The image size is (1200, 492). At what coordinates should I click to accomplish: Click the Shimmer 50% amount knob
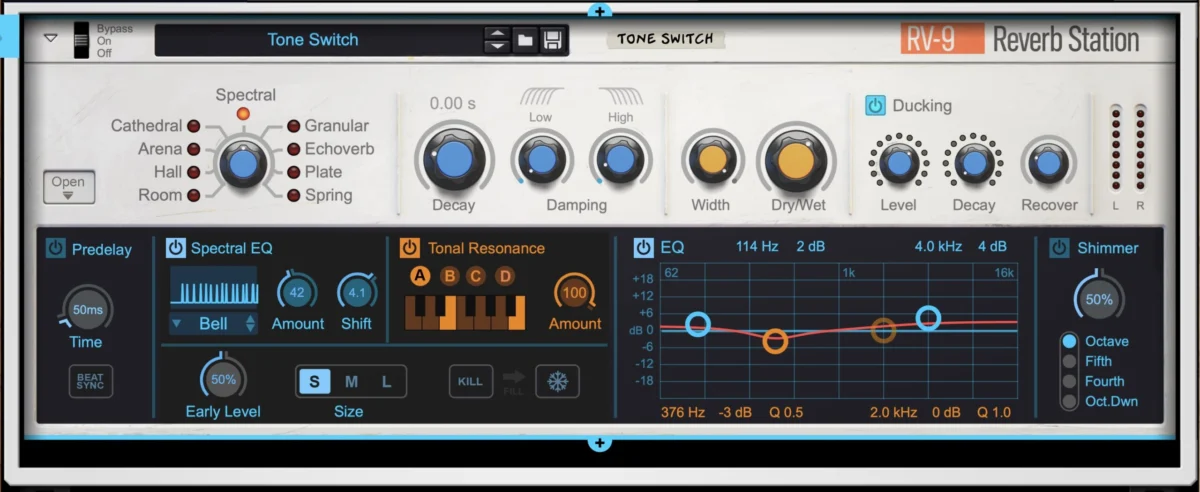point(1099,298)
